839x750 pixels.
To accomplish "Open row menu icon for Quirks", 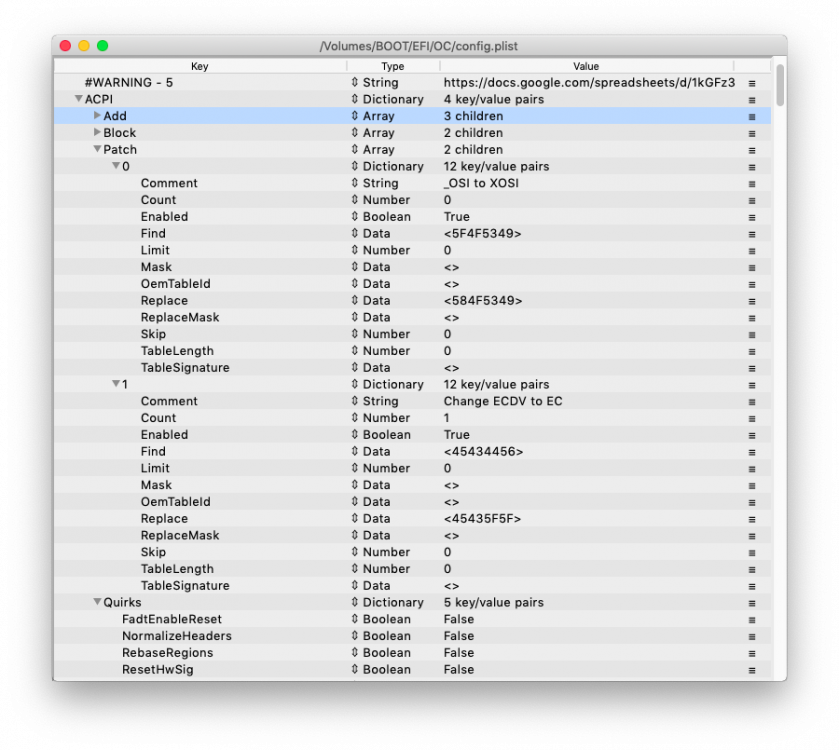I will coord(752,603).
